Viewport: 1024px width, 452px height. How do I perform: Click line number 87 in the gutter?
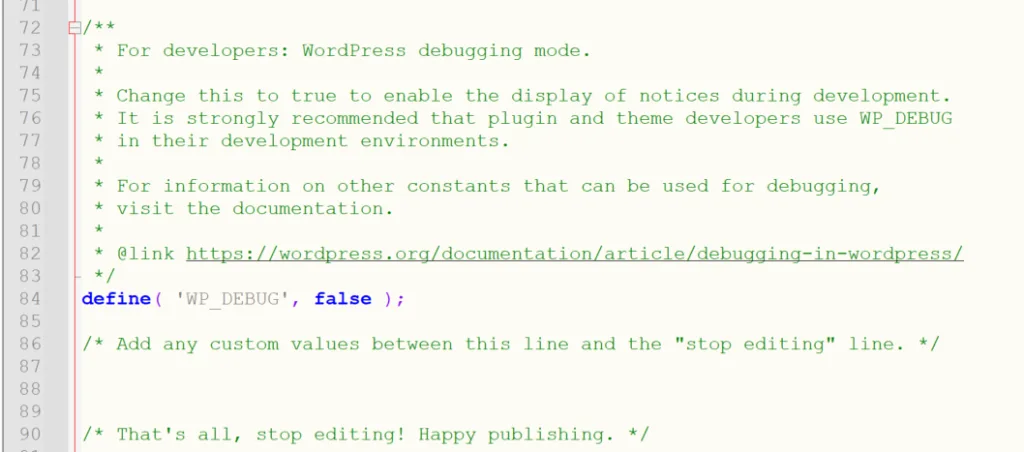pos(30,366)
